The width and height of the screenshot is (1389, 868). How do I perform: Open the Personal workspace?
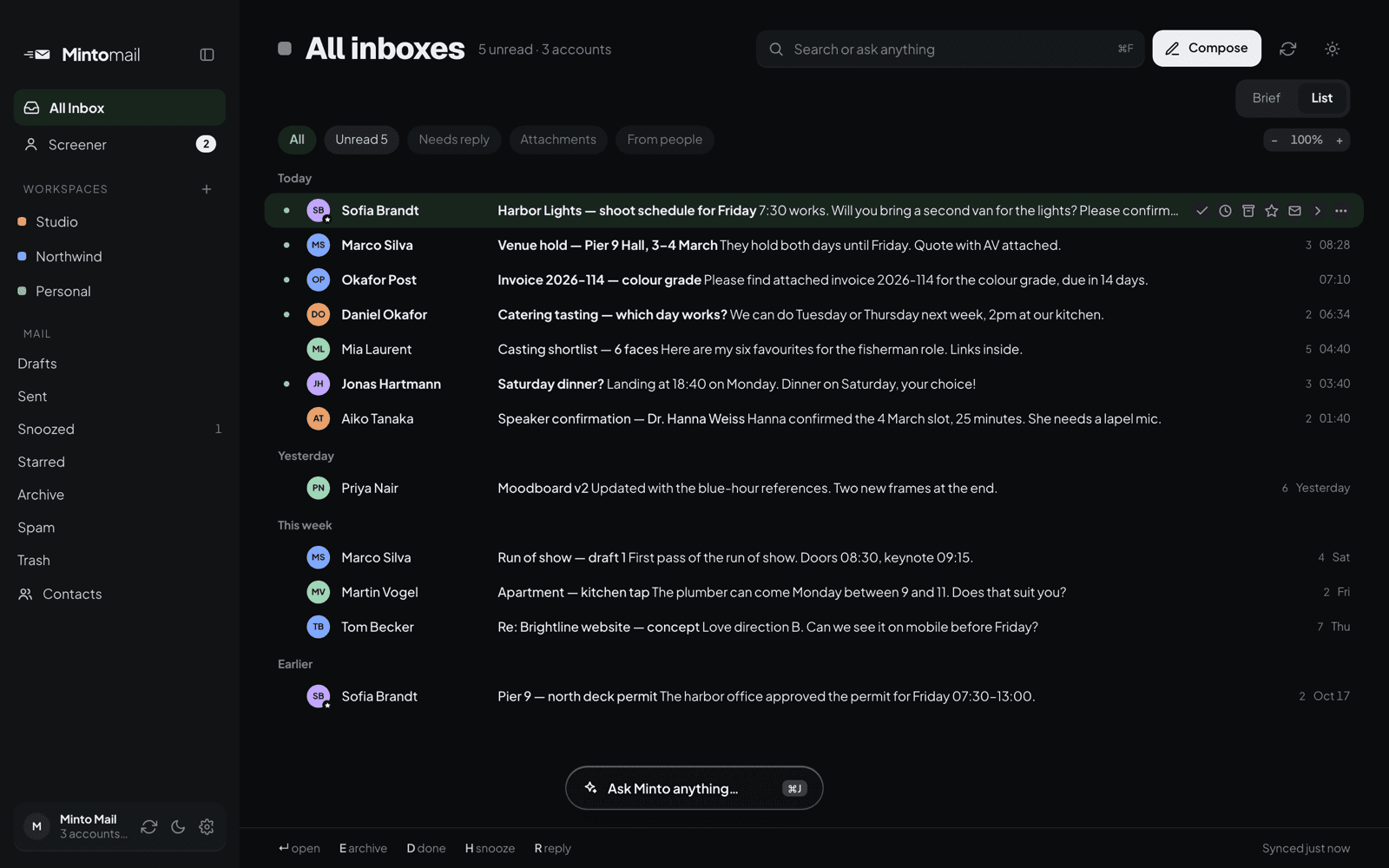point(119,292)
